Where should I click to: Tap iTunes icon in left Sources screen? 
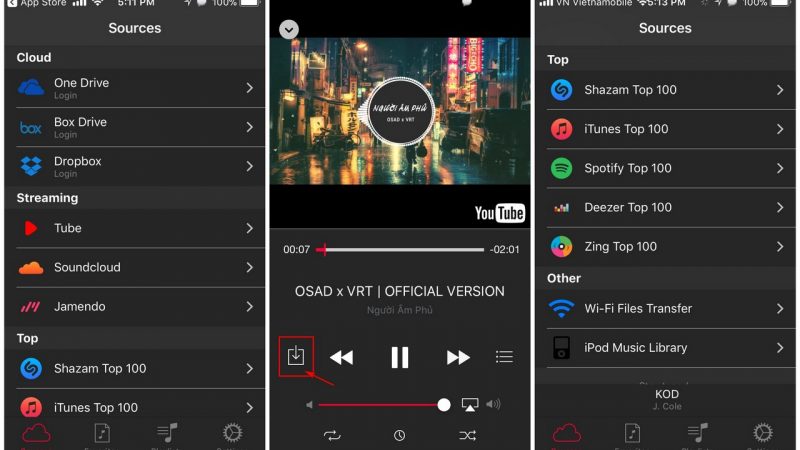(x=31, y=408)
